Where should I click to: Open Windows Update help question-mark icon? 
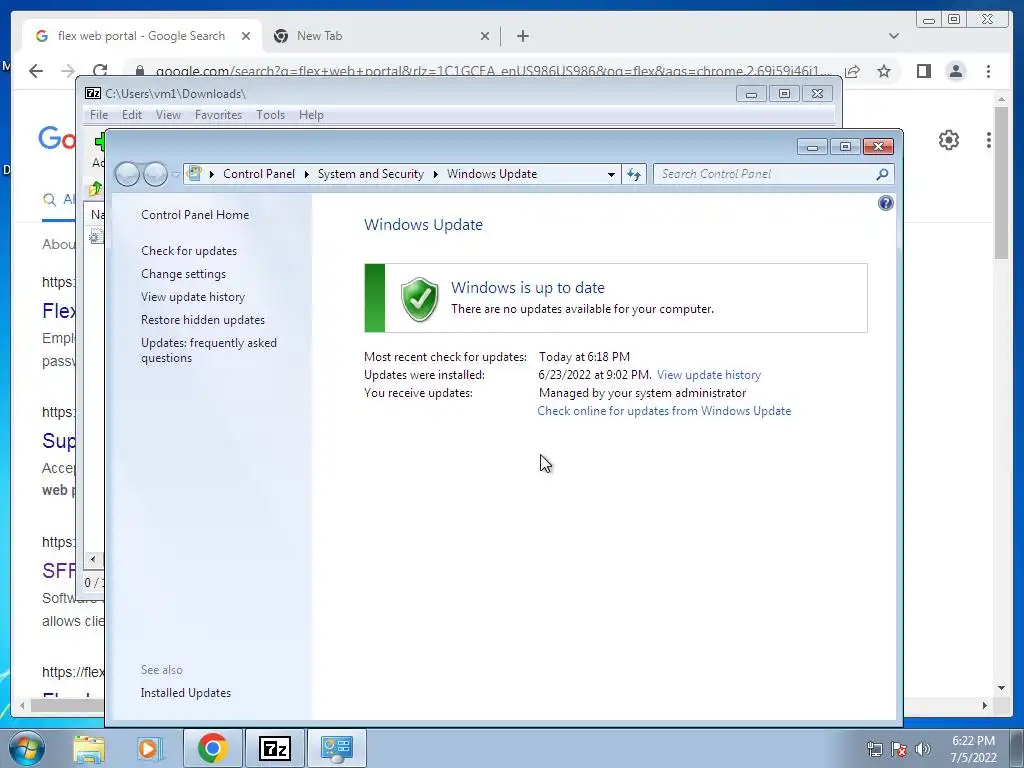[886, 203]
